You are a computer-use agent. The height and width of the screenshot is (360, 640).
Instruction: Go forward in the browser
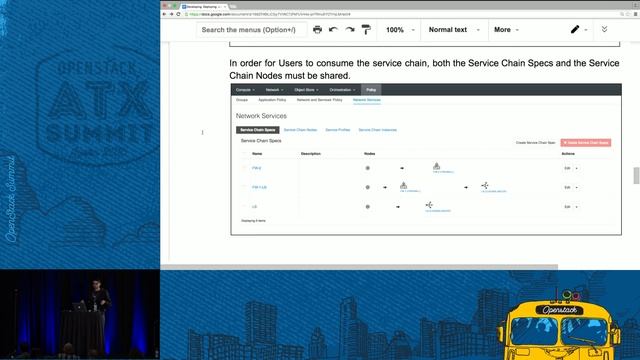171,14
